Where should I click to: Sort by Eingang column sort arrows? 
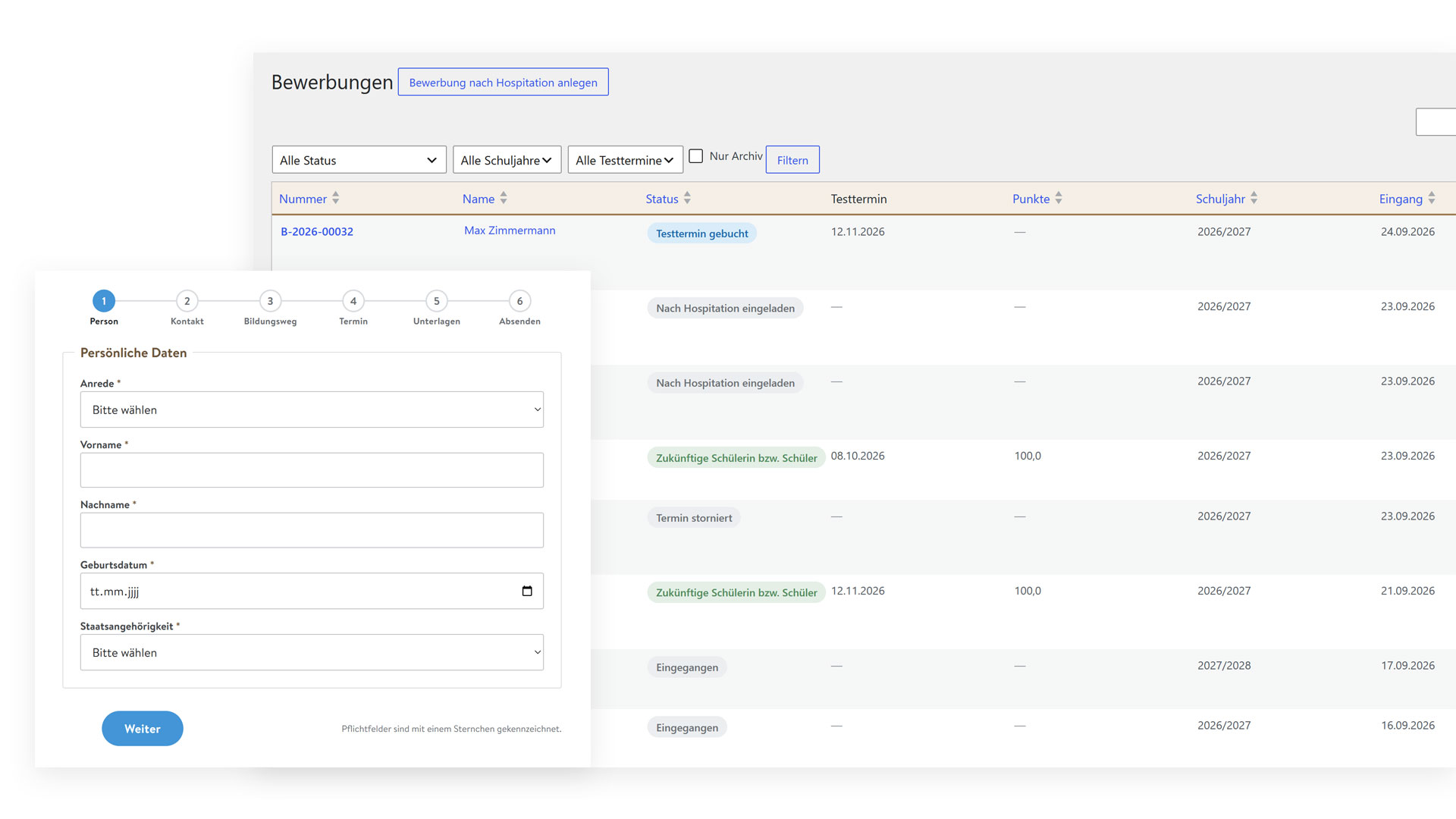[x=1432, y=199]
